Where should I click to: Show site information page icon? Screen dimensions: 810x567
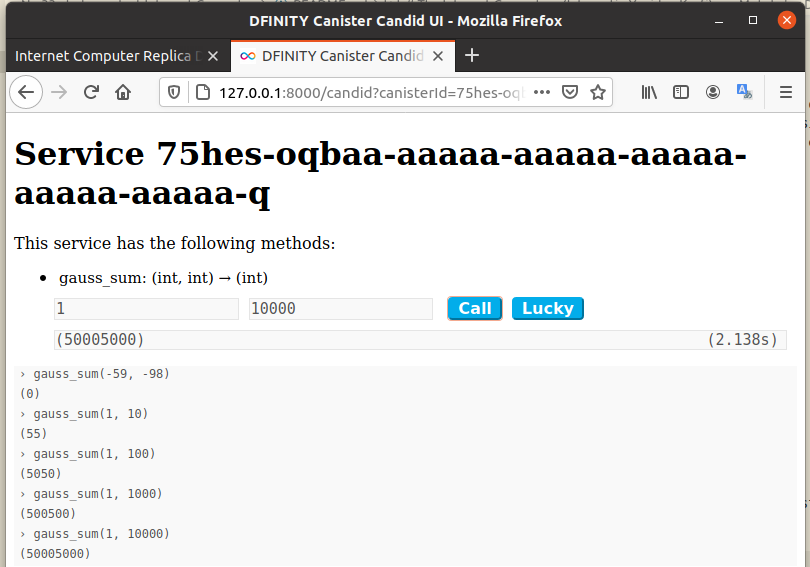coord(203,92)
